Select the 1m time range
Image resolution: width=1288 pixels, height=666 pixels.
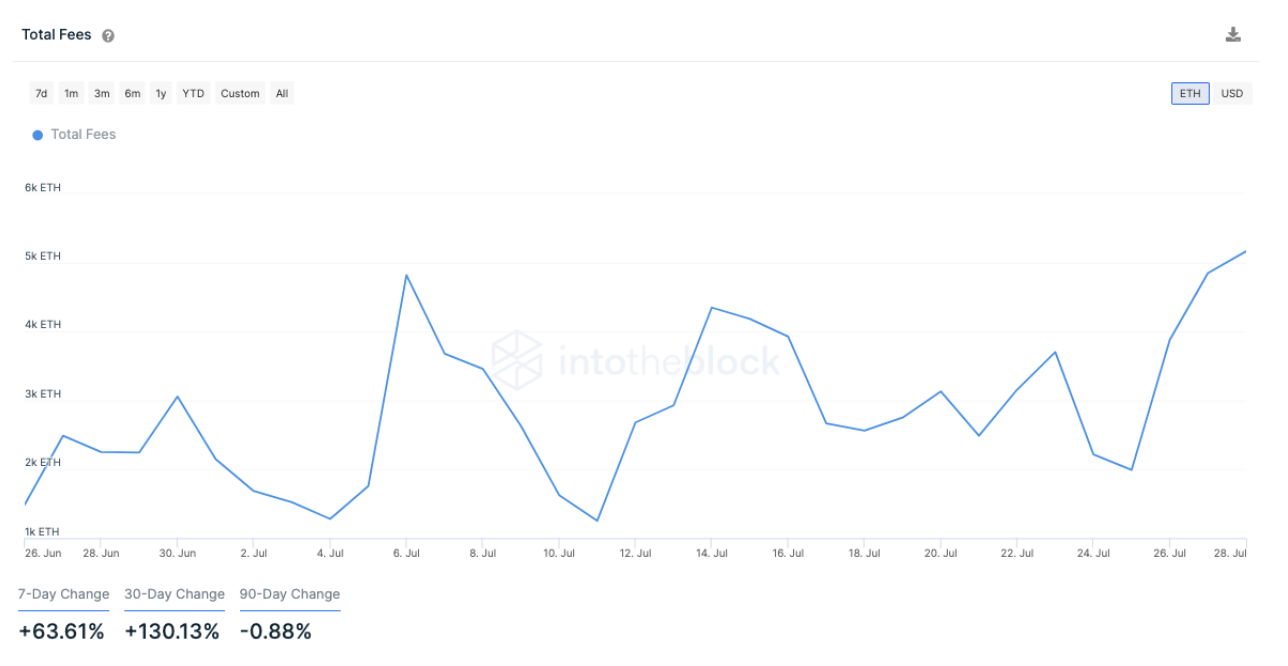[71, 94]
